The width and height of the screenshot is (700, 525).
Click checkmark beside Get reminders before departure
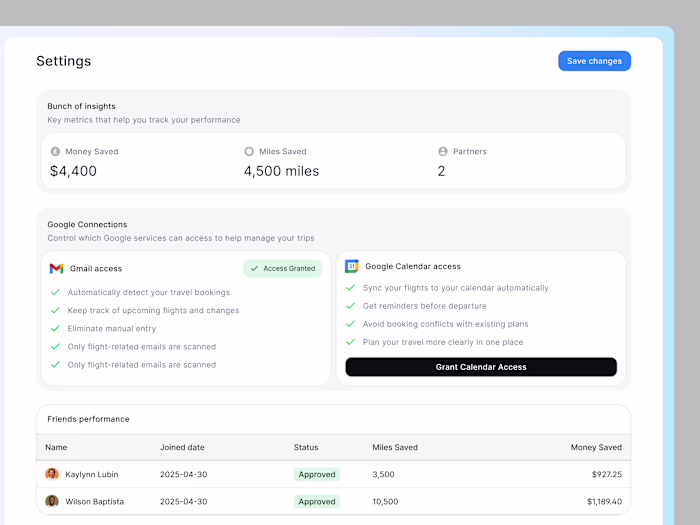(351, 305)
